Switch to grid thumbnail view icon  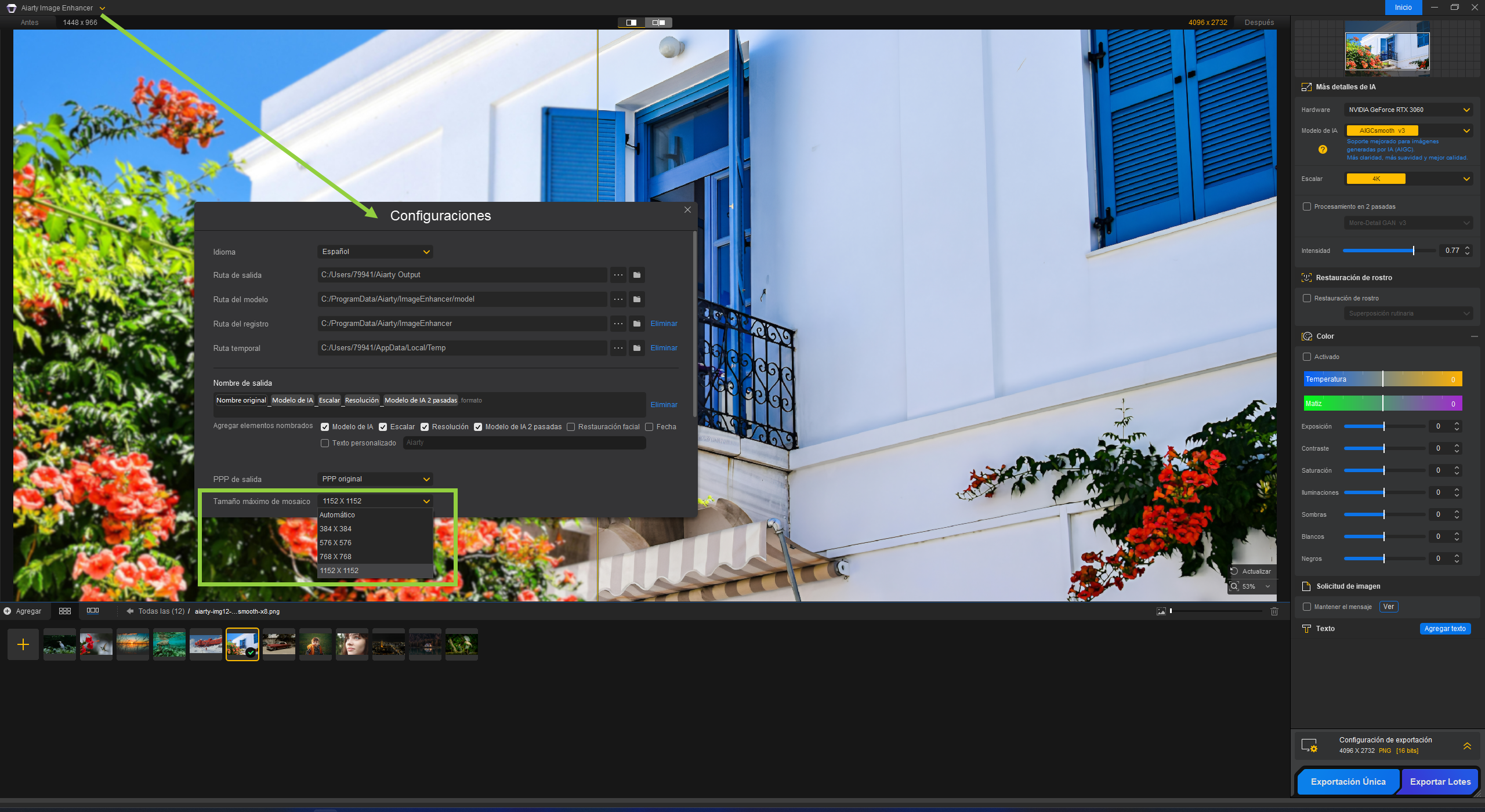[x=65, y=611]
